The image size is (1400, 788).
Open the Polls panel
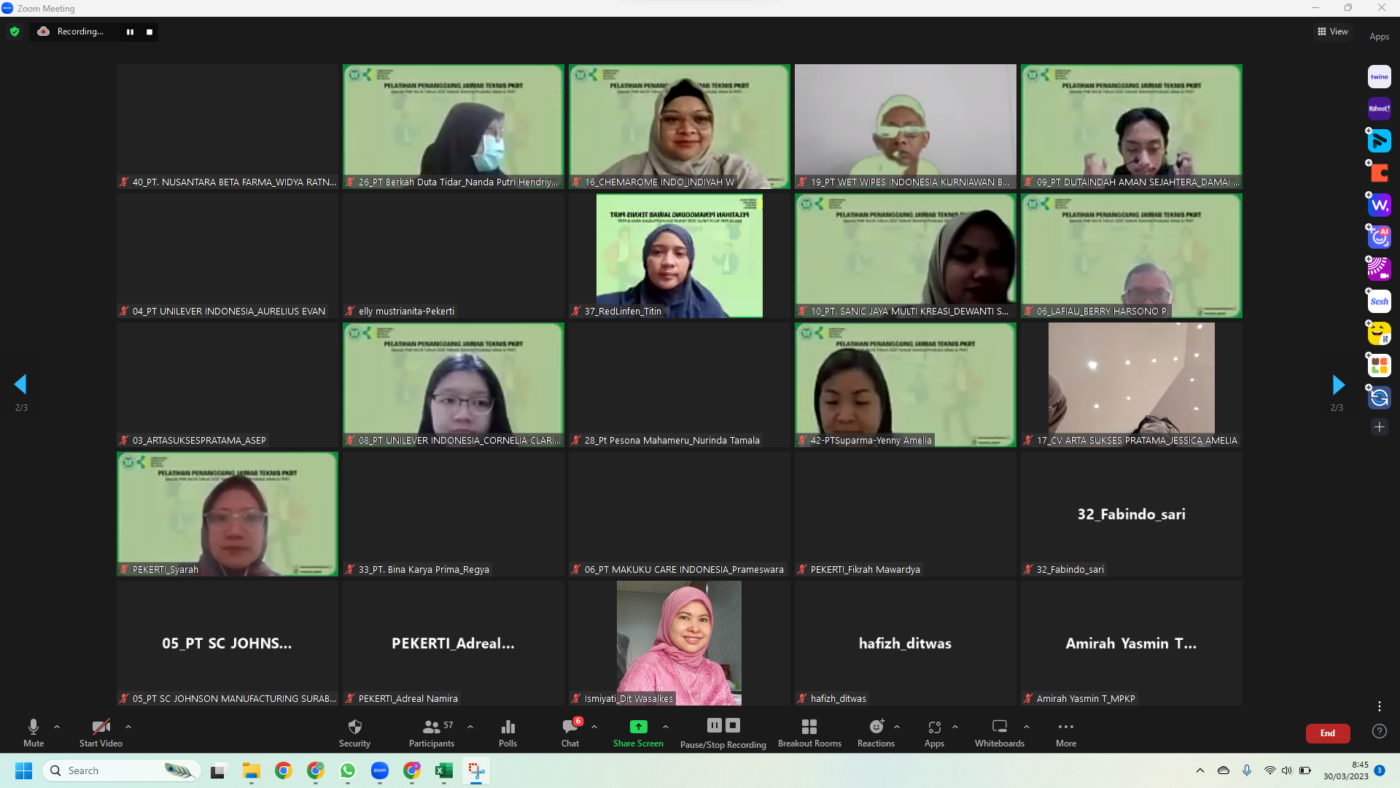(x=508, y=732)
